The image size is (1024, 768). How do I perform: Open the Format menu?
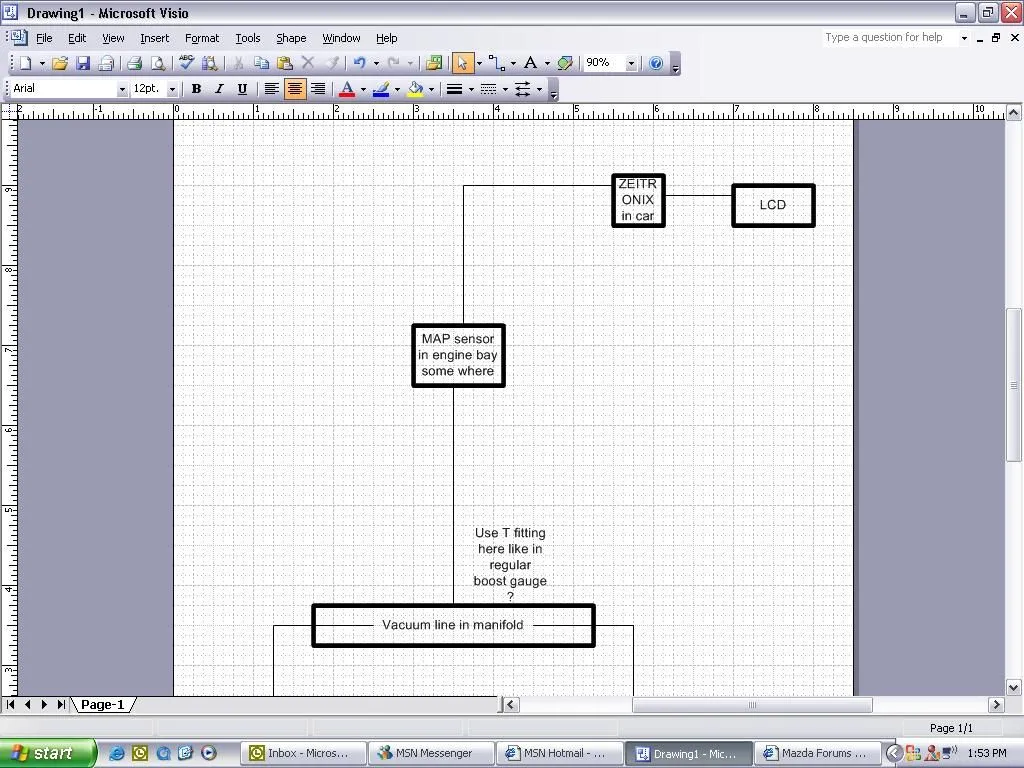click(x=202, y=38)
